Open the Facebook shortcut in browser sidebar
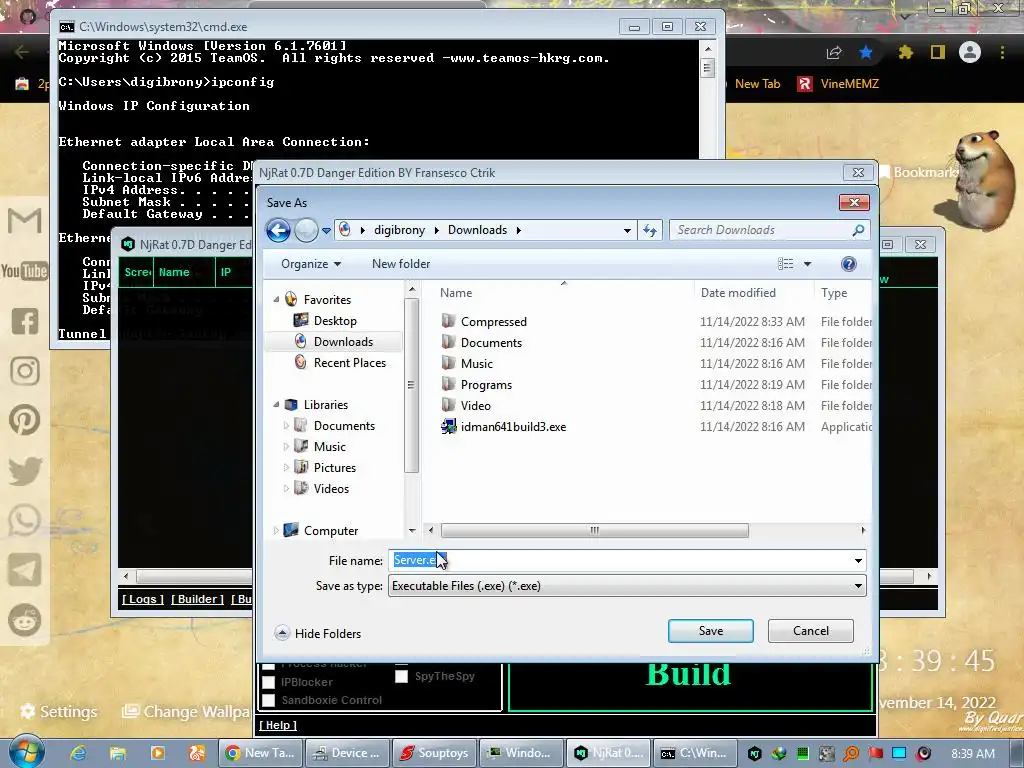1024x768 pixels. coord(25,321)
